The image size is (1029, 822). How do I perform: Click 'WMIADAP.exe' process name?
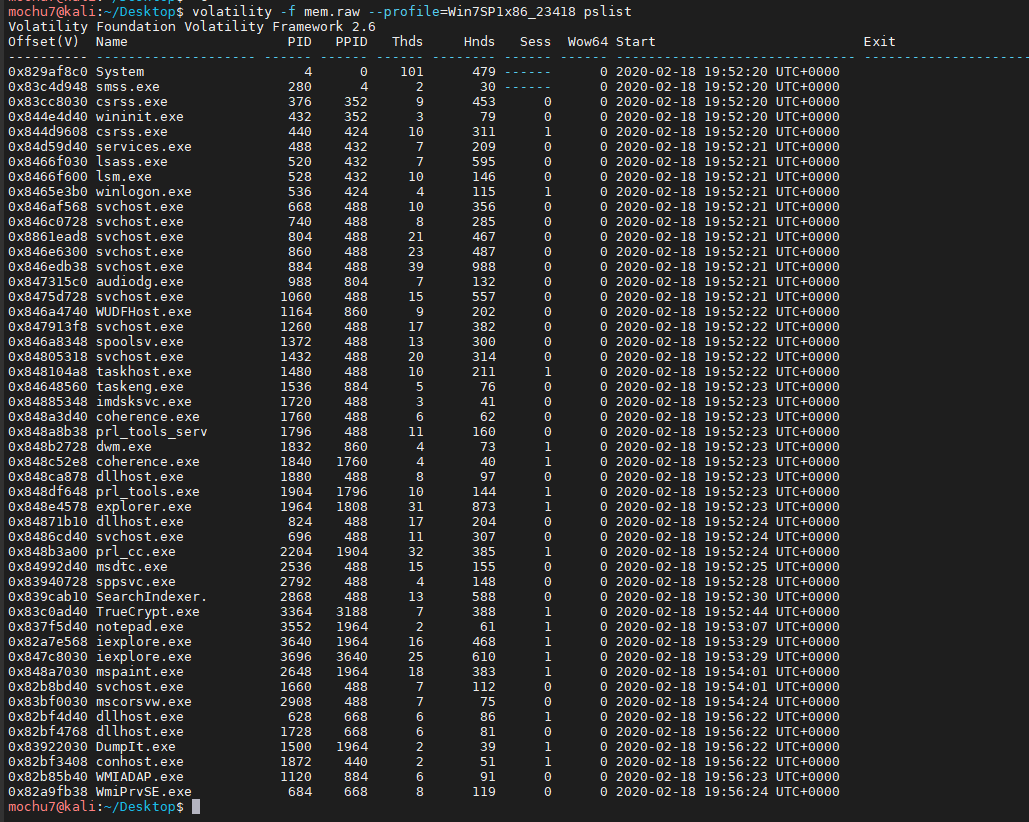140,777
